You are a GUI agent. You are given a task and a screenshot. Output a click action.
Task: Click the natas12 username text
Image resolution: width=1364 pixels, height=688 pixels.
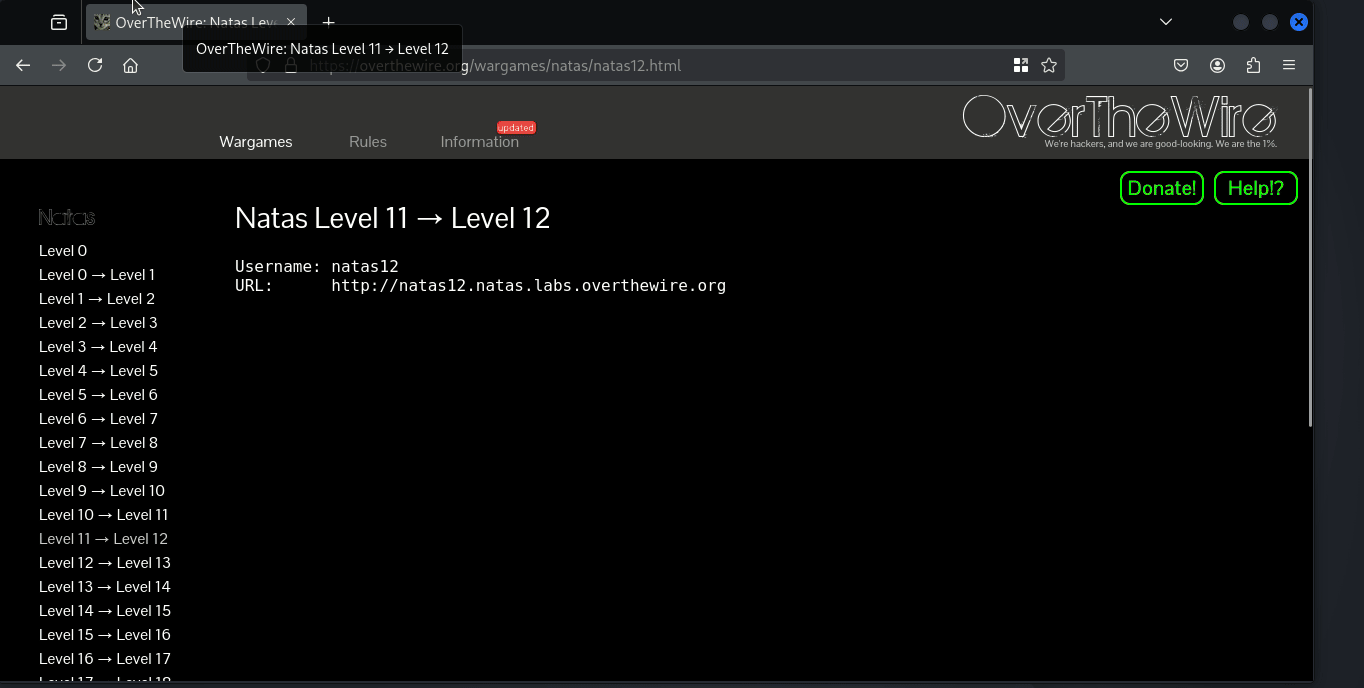[365, 266]
